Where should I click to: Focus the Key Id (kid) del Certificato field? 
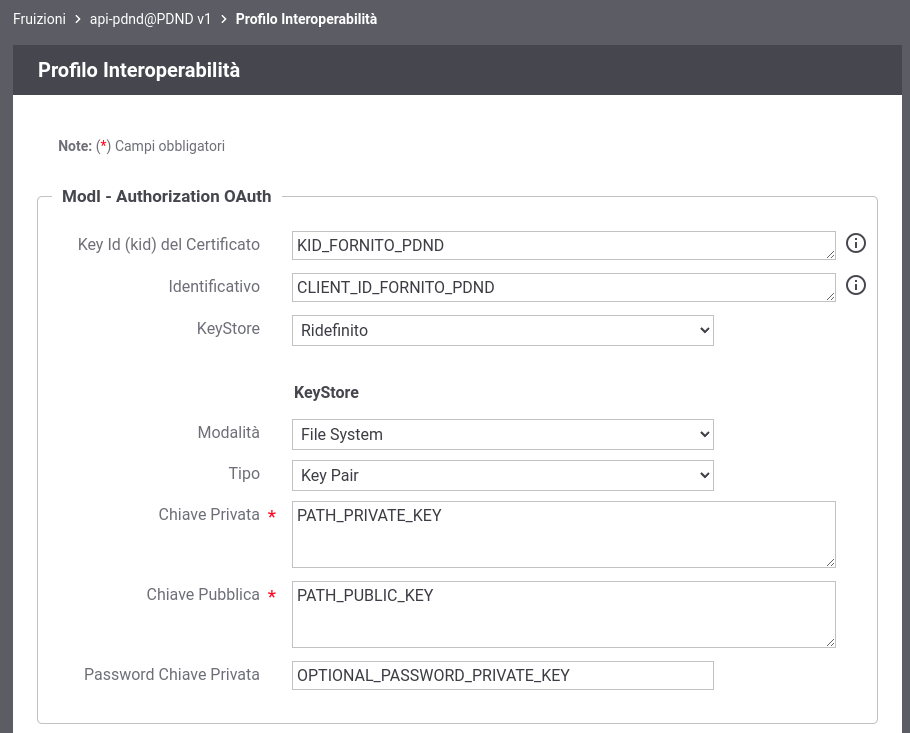(x=564, y=245)
